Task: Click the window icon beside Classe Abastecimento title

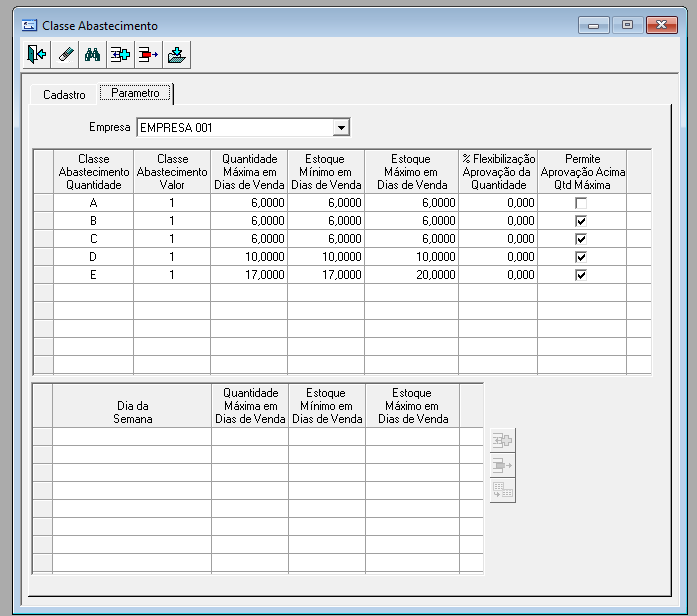Action: pyautogui.click(x=29, y=25)
